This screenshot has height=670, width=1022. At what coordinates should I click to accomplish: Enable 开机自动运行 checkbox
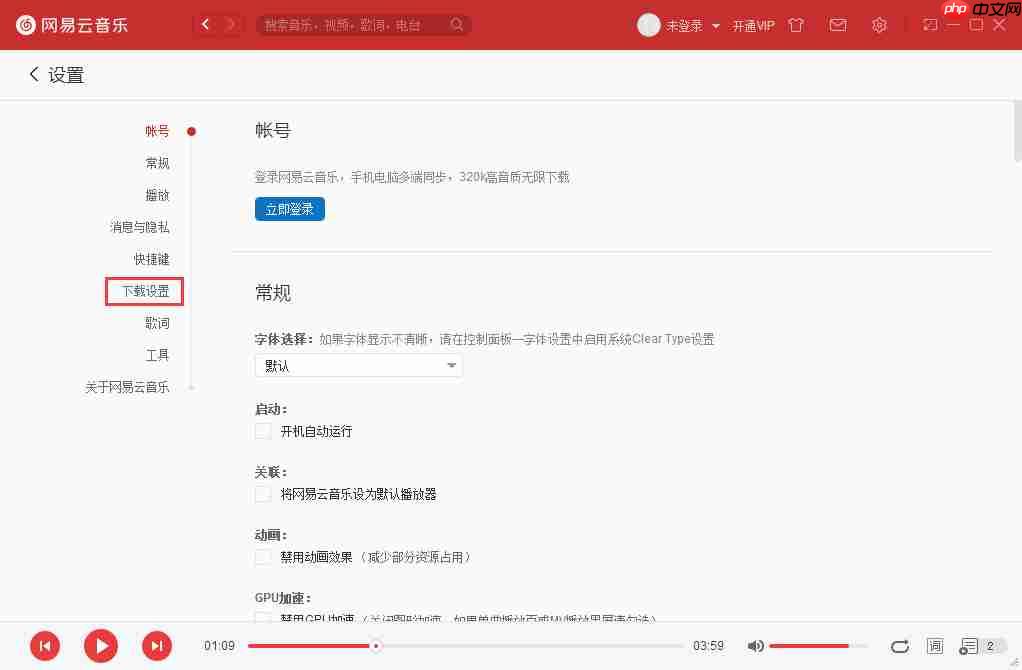coord(263,431)
